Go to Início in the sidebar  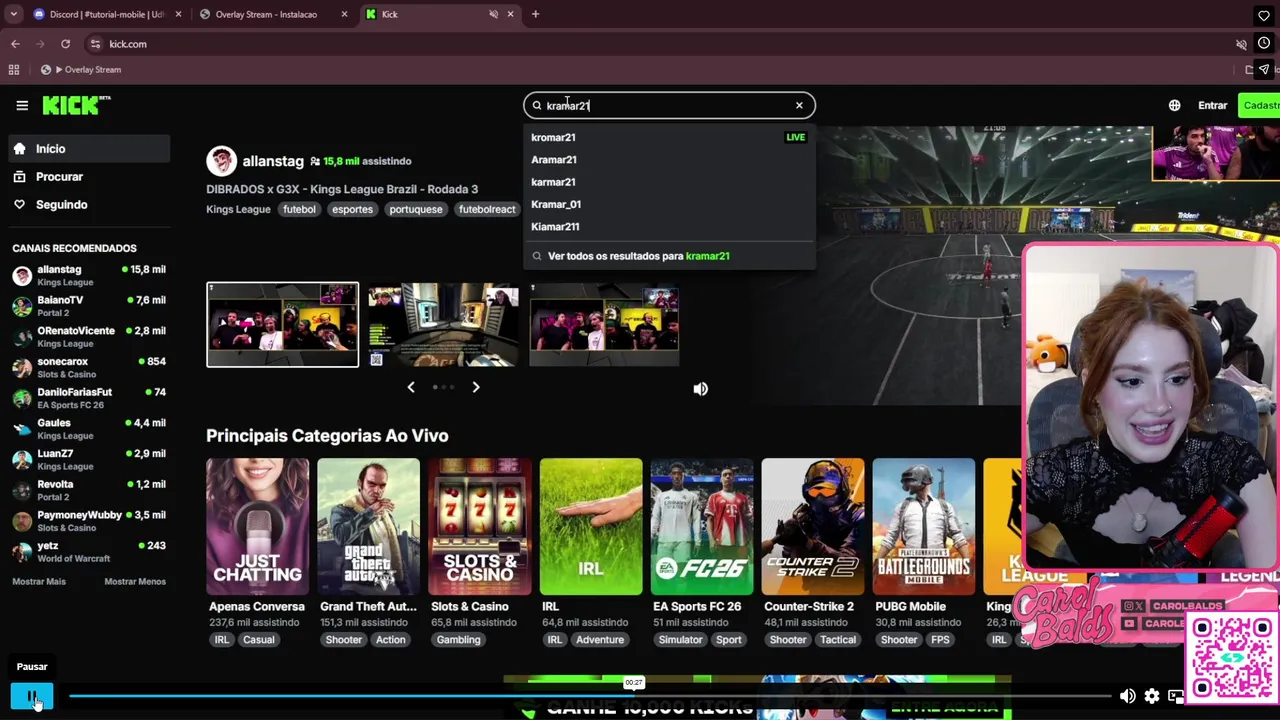tap(87, 149)
